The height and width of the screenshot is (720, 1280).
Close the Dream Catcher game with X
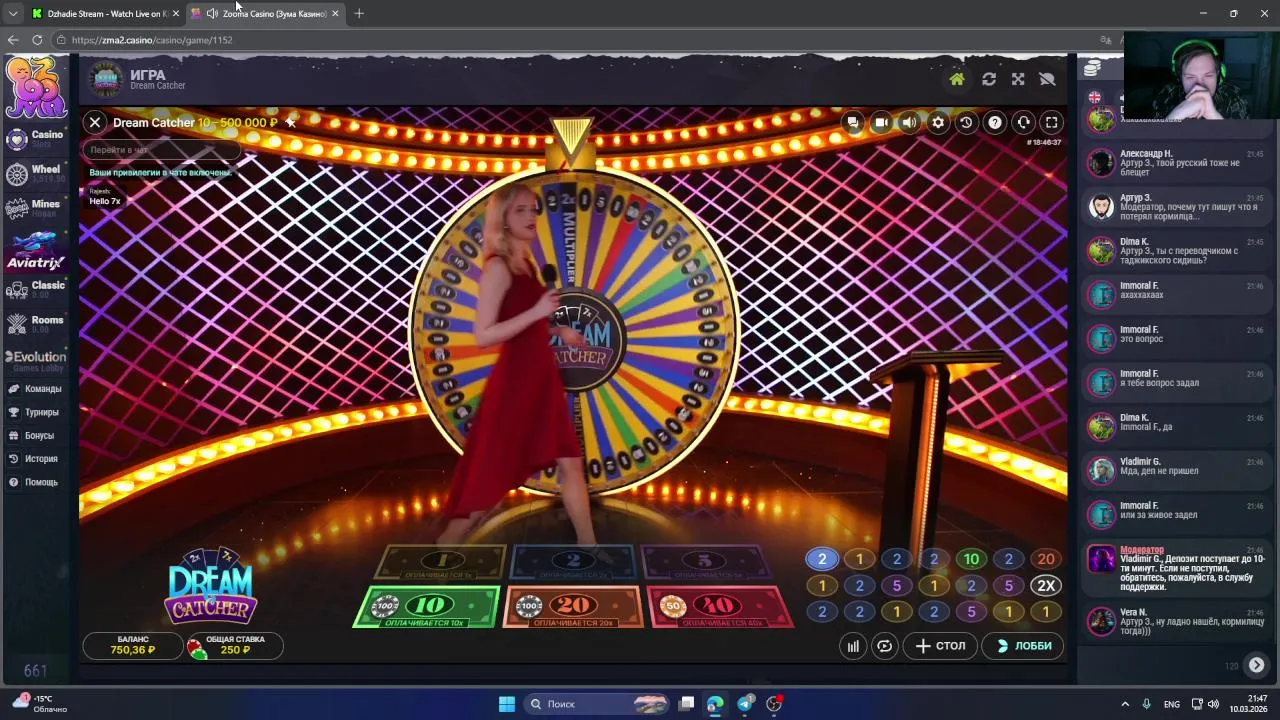95,122
